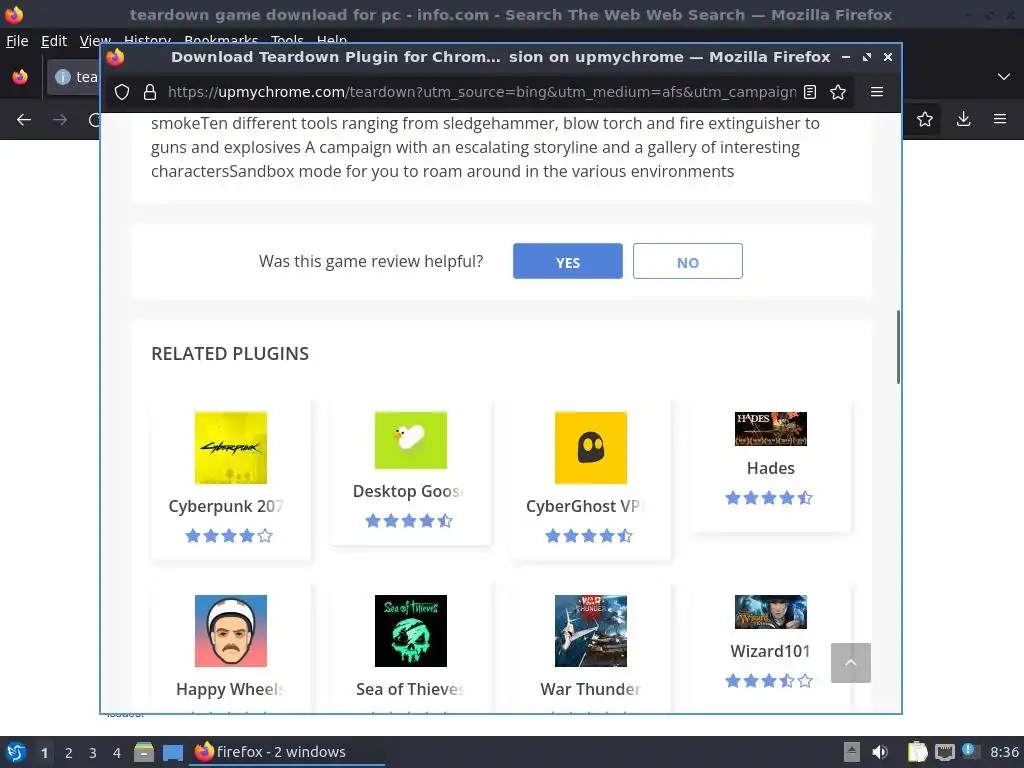Click bookmark star in background Firefox toolbar
Image resolution: width=1024 pixels, height=768 pixels.
[925, 119]
